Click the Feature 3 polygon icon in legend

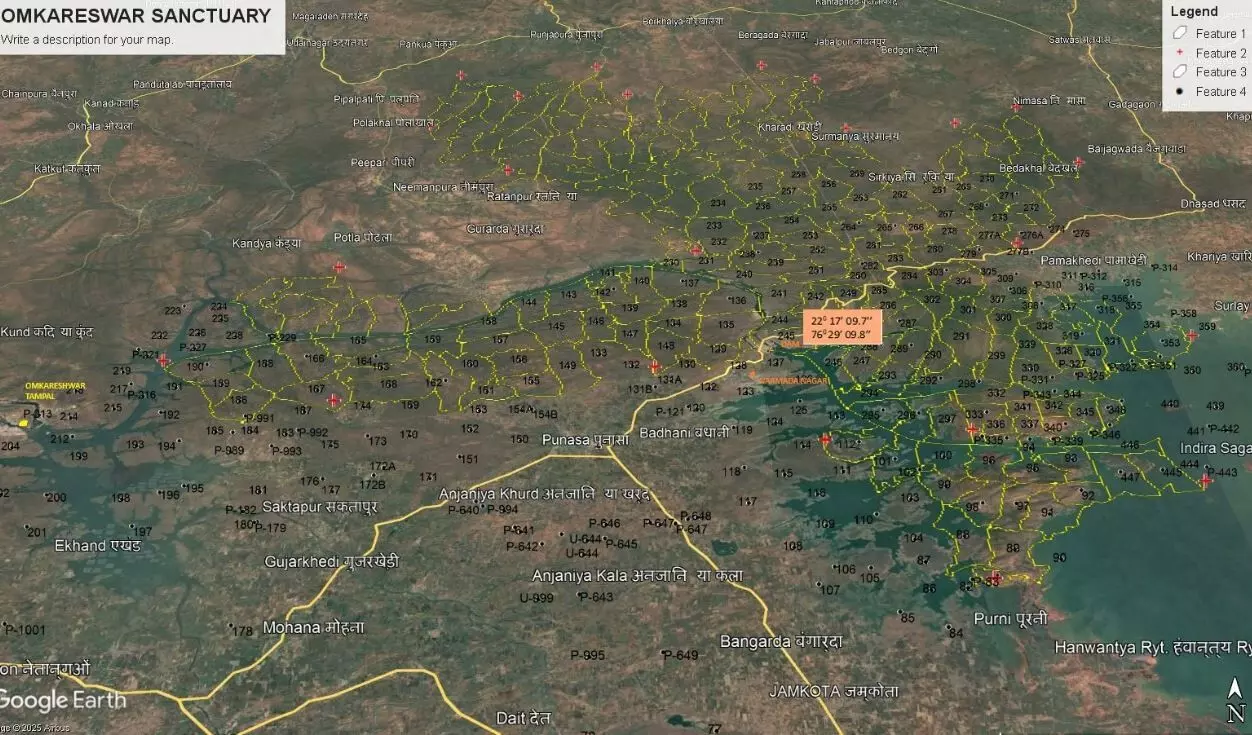tap(1180, 72)
